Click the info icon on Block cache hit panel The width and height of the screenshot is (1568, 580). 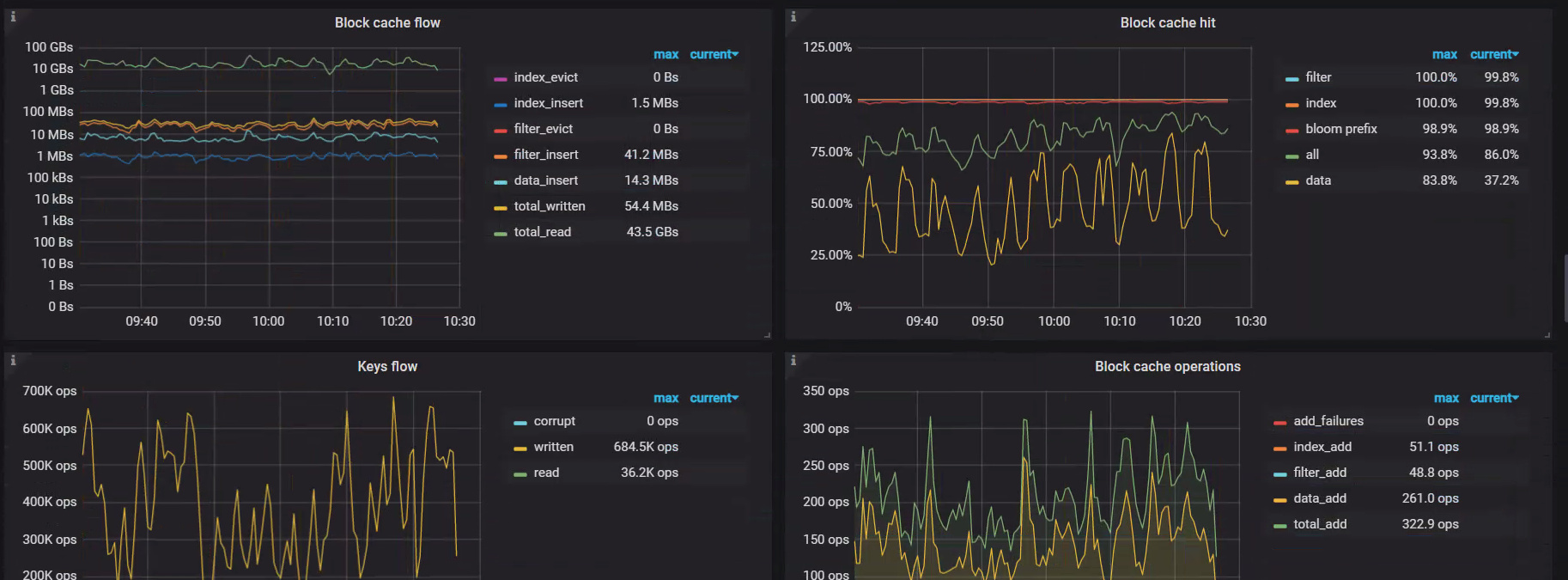[x=793, y=16]
